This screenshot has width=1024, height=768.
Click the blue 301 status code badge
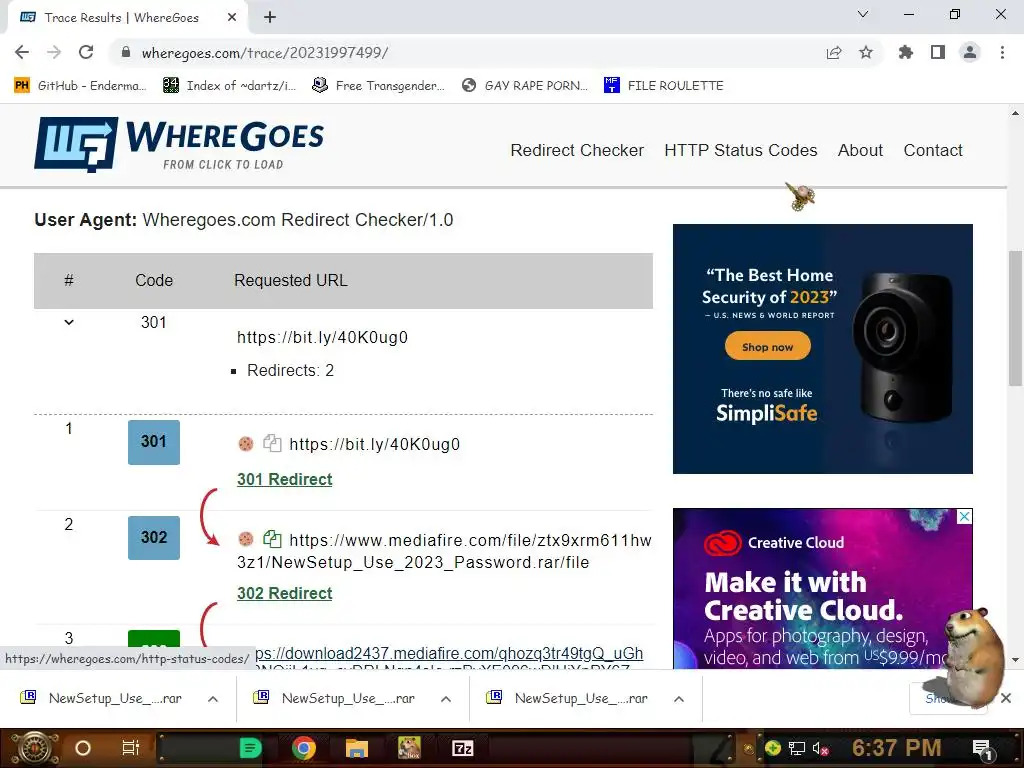point(153,442)
